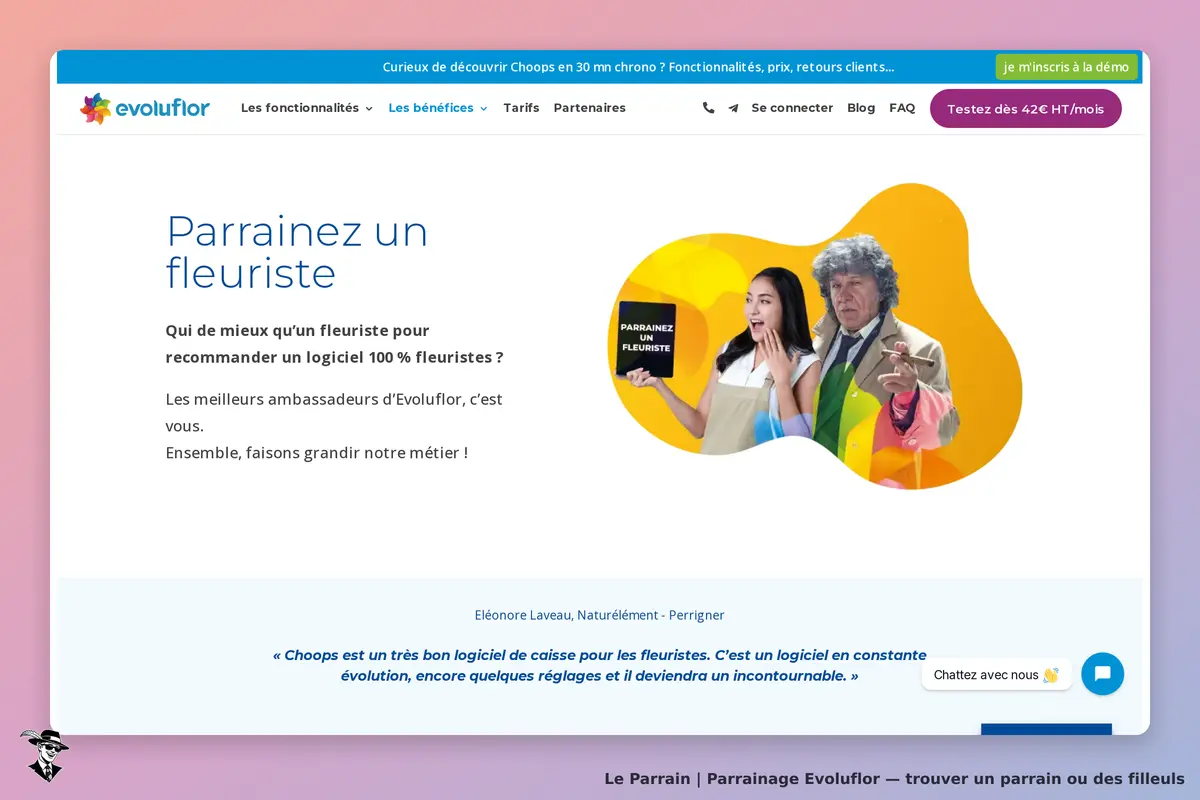Screen dimensions: 1200x800
Task: Click the Parrainez un fleuriste heading
Action: tap(297, 251)
